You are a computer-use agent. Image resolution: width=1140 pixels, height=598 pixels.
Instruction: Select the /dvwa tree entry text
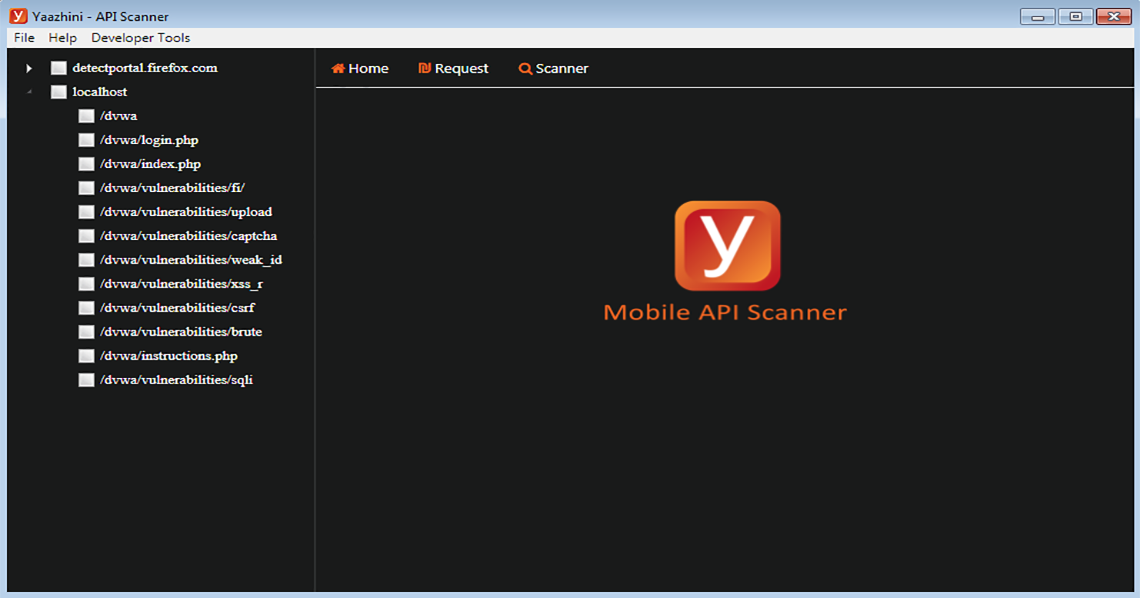(x=119, y=116)
